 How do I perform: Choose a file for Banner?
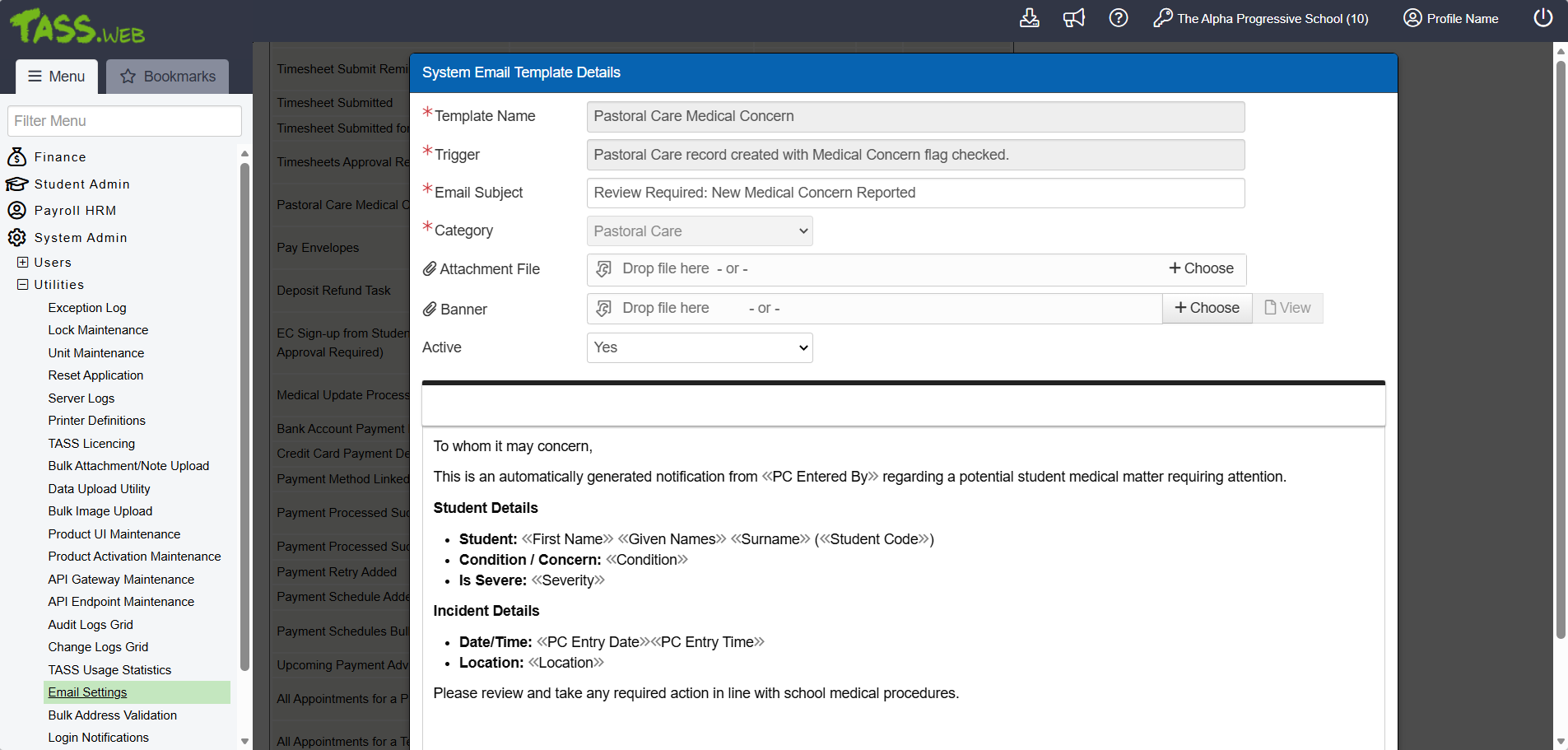click(1207, 308)
